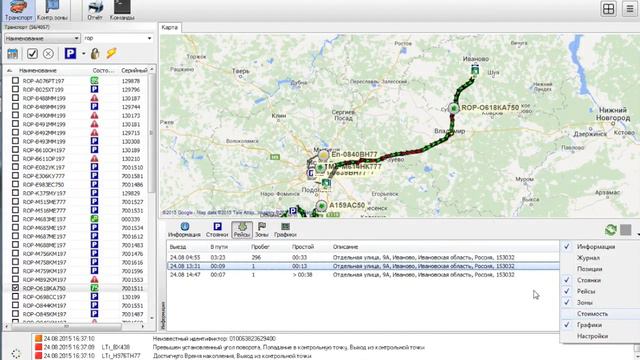
Task: Sort trips by the Пробег column header
Action: click(260, 247)
